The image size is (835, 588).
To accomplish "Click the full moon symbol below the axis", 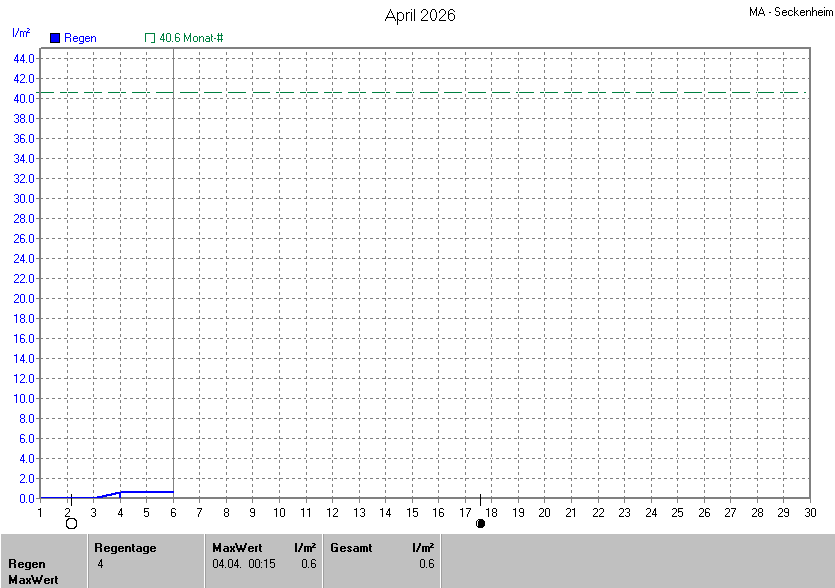I will click(x=71, y=523).
